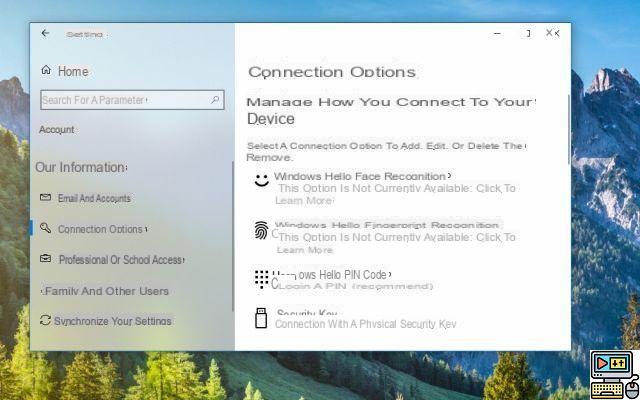This screenshot has height=400, width=640.
Task: Expand Windows Hello Fingerprint Recognition option
Action: point(387,225)
